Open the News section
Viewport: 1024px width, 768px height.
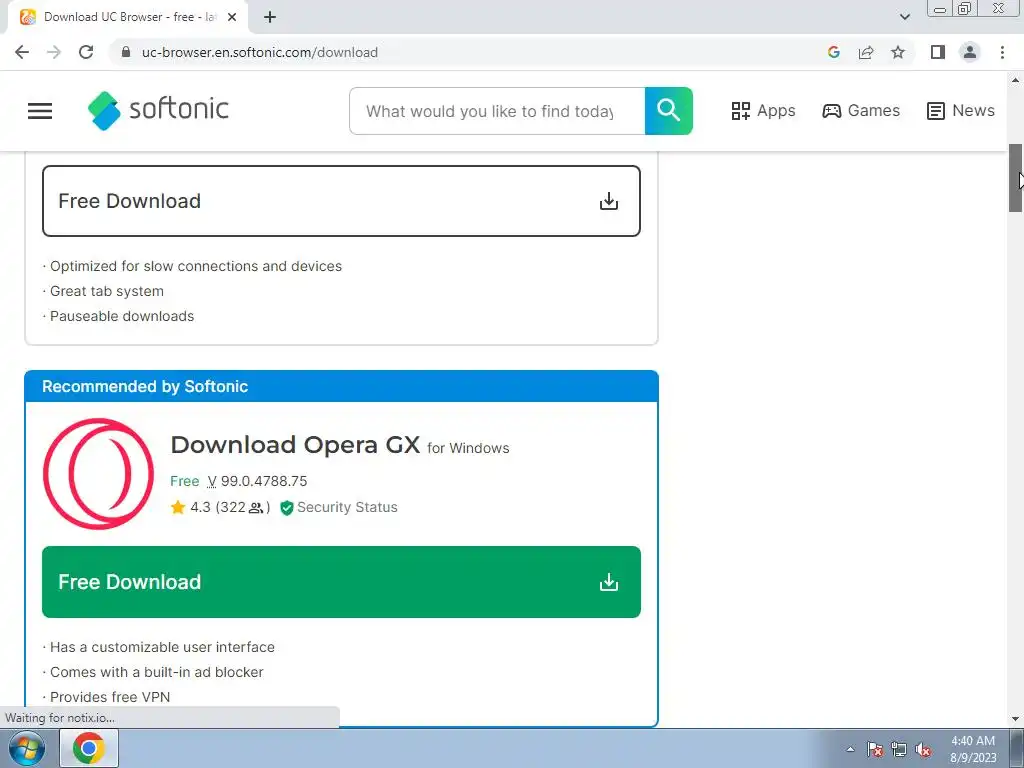961,111
